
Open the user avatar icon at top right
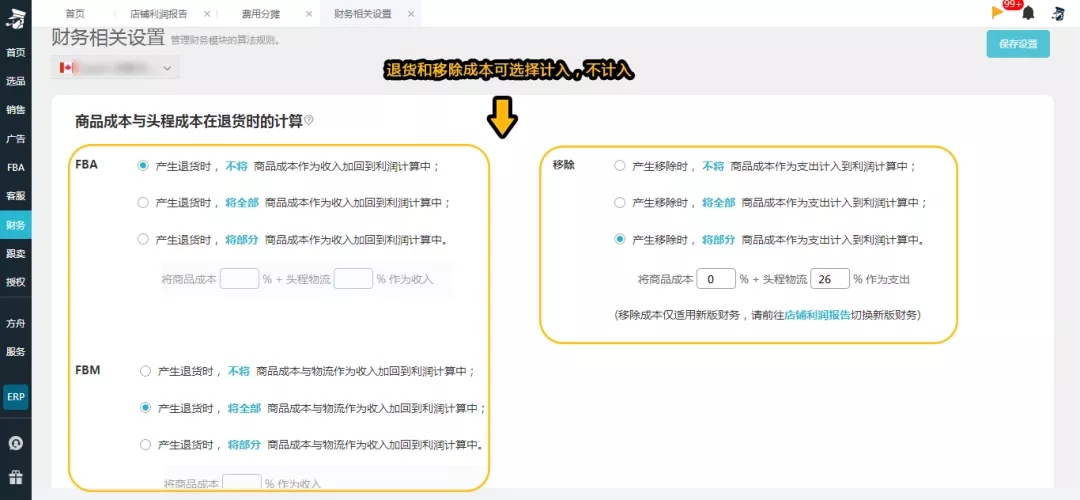tap(1058, 12)
